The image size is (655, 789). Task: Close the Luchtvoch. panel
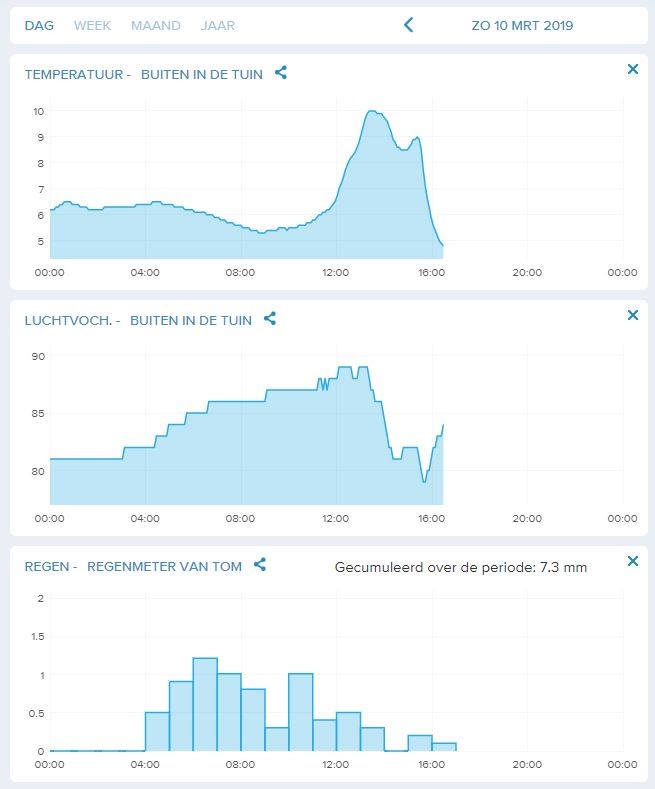click(x=633, y=315)
